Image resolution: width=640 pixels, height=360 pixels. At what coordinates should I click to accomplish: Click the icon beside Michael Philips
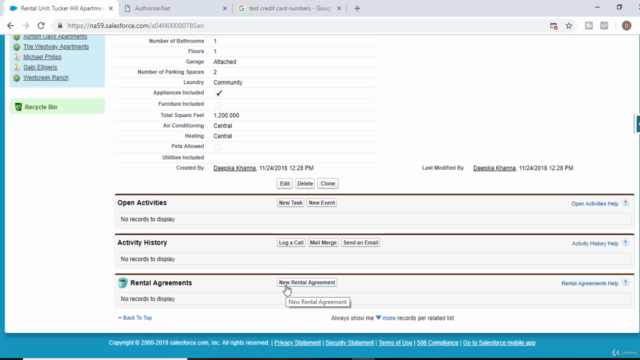pos(17,57)
